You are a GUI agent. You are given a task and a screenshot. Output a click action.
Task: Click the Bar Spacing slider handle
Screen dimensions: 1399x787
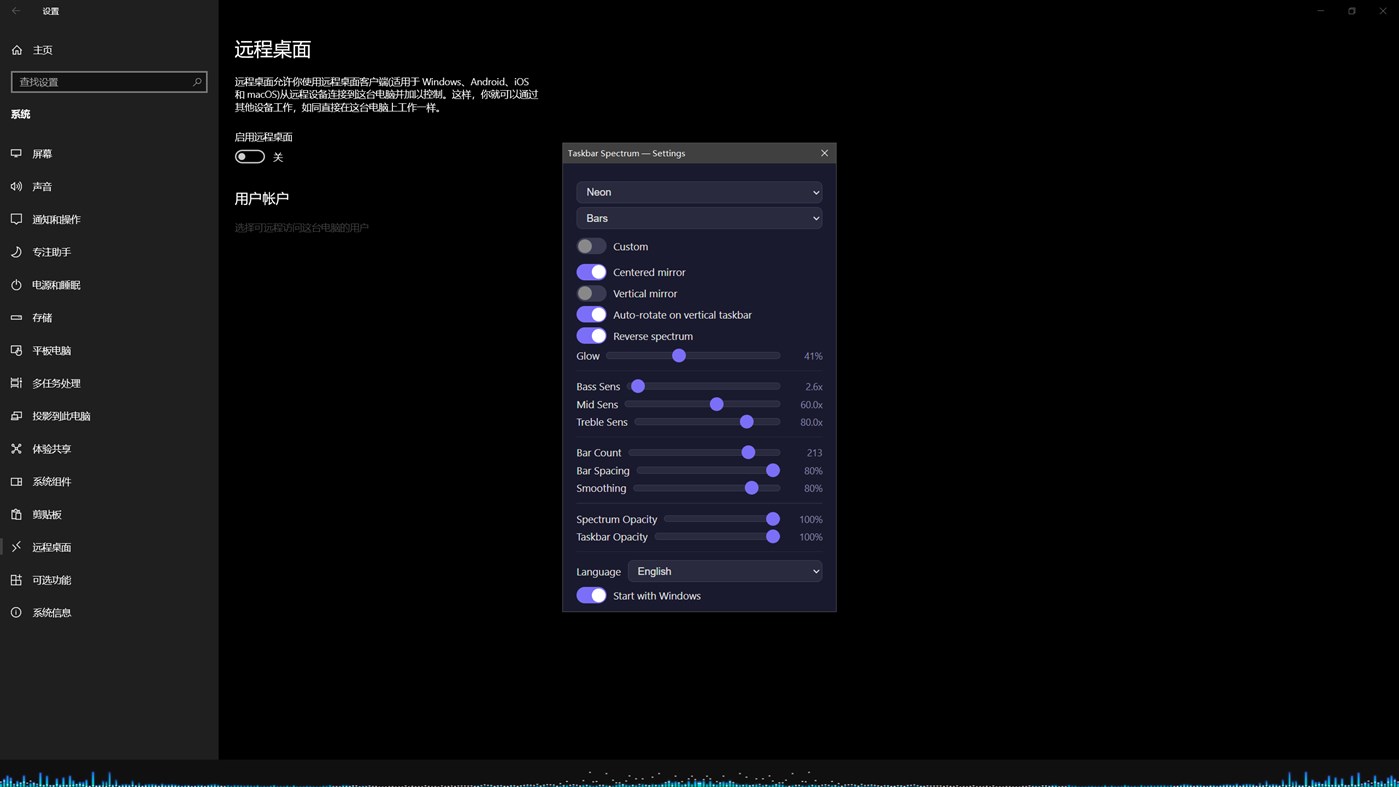pos(773,470)
